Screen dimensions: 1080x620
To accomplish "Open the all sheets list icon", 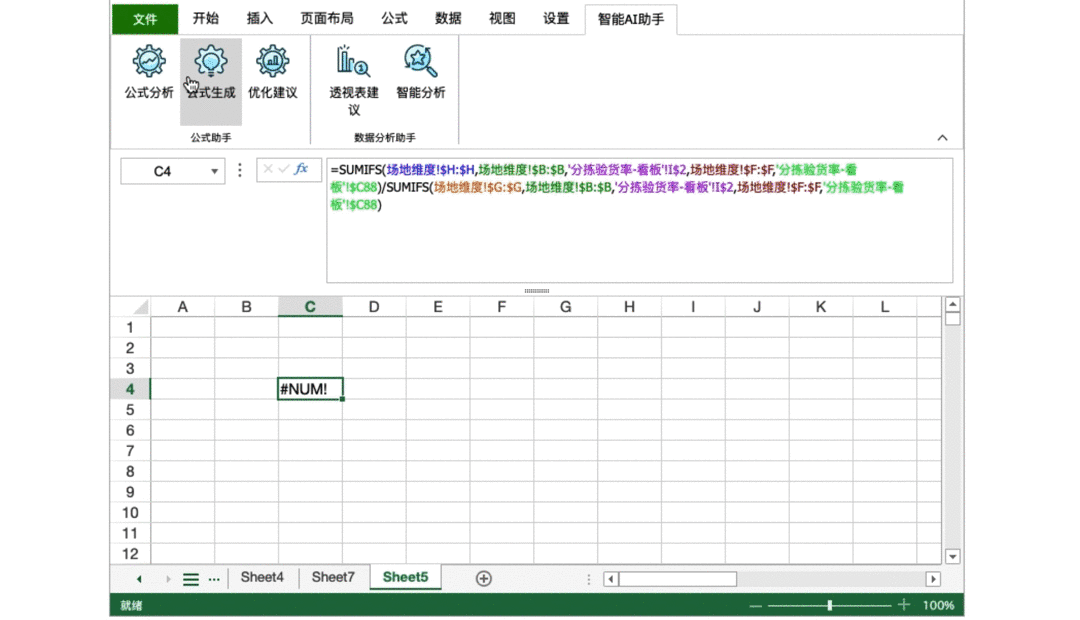I will click(191, 579).
